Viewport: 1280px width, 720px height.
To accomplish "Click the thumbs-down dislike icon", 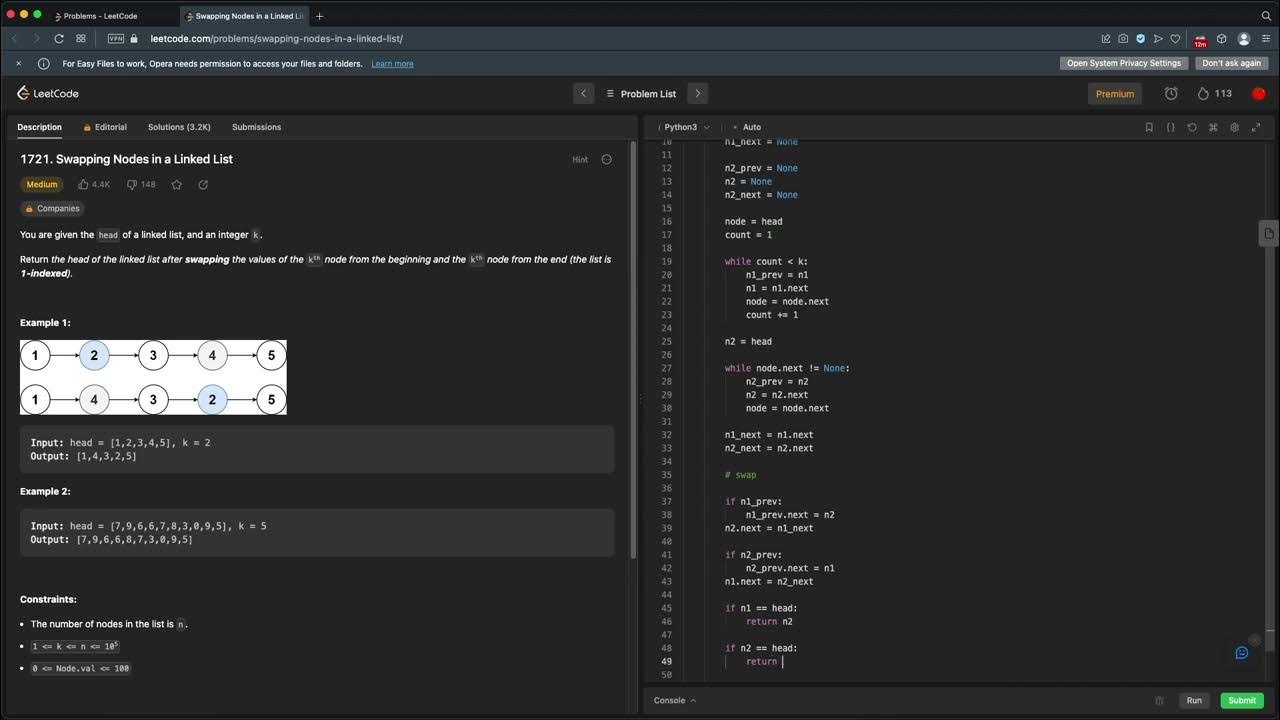I will pyautogui.click(x=131, y=185).
